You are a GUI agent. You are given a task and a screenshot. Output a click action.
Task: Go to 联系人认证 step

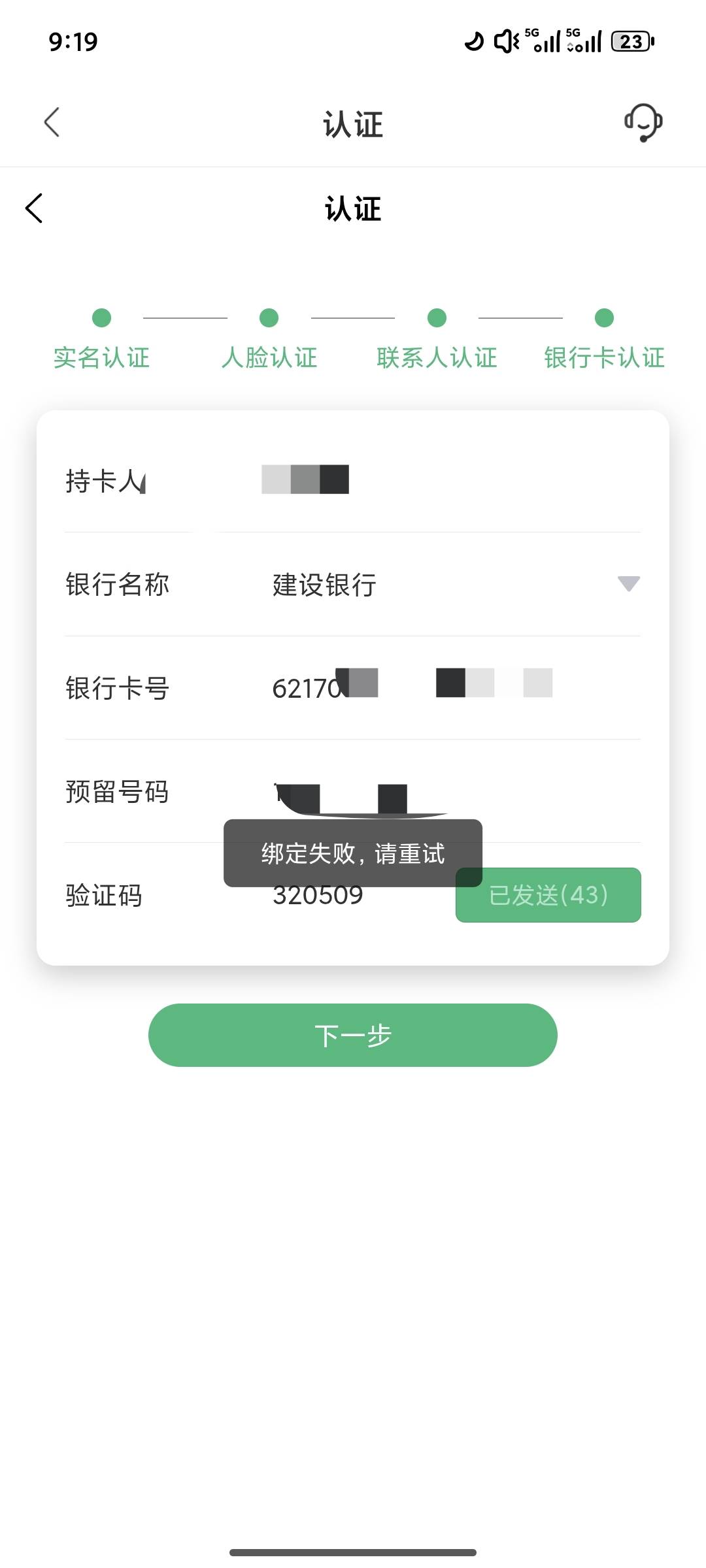pyautogui.click(x=437, y=357)
